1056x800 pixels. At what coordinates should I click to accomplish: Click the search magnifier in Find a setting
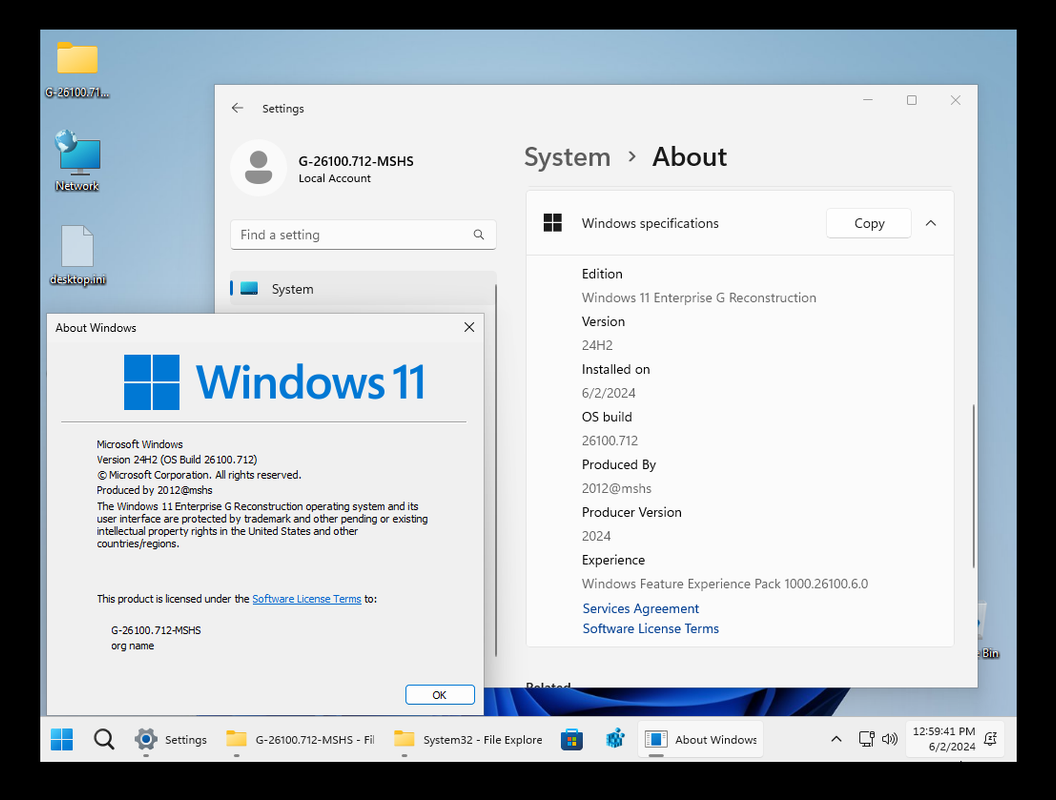(478, 234)
